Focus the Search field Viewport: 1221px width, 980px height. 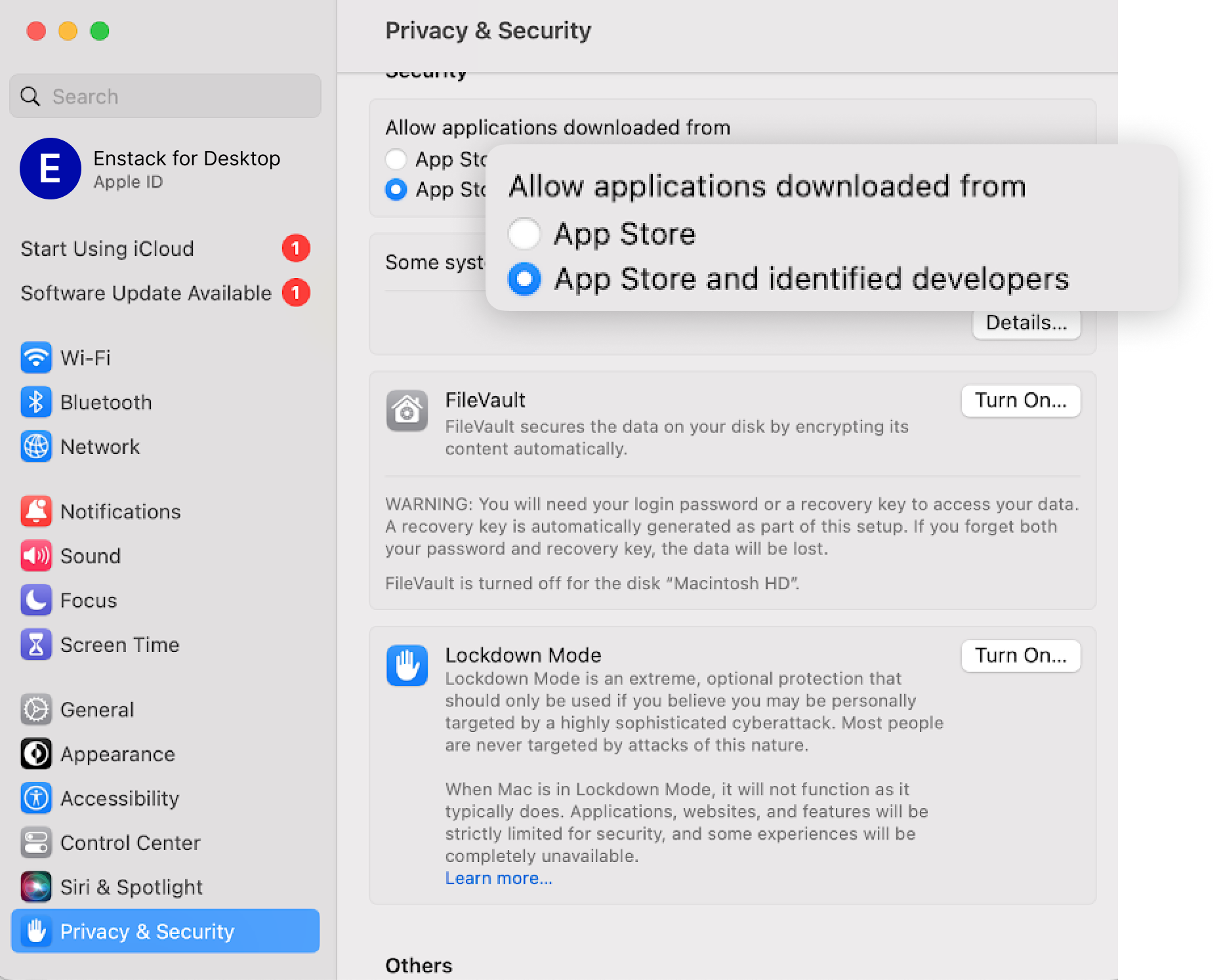pyautogui.click(x=165, y=96)
